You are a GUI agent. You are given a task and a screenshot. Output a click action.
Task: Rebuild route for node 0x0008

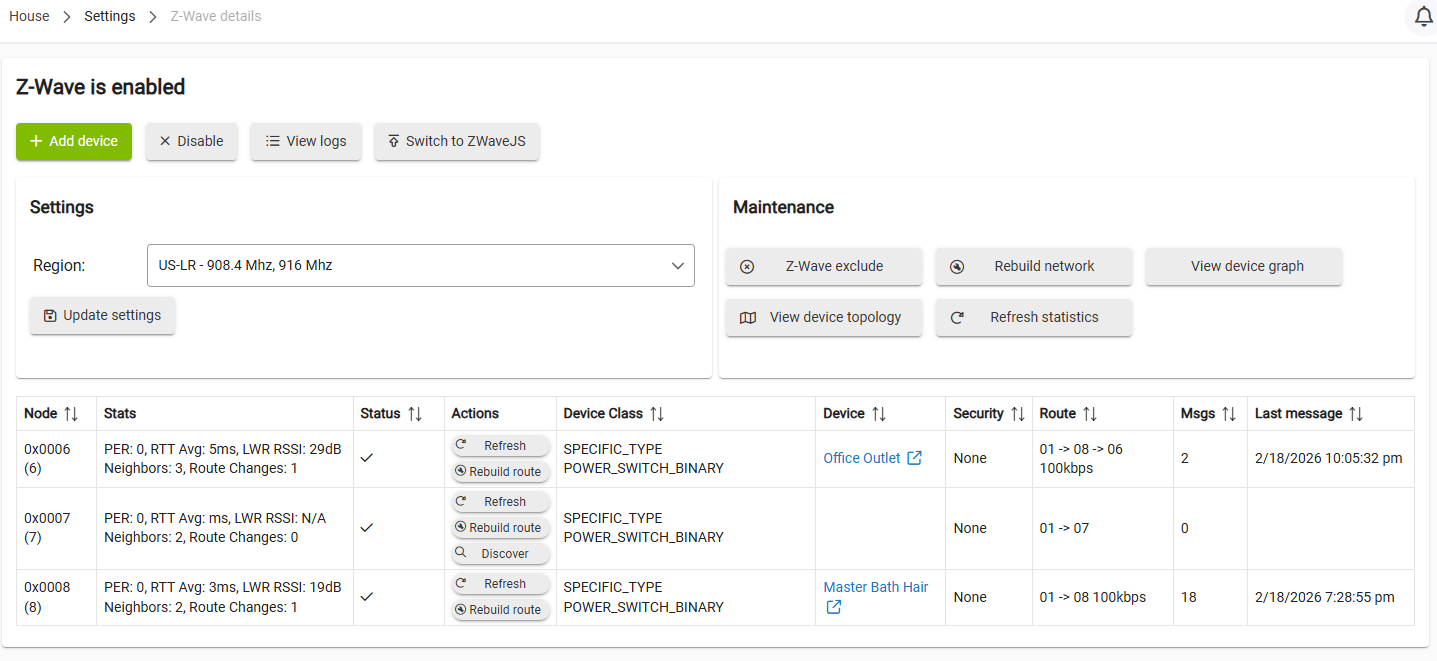tap(501, 610)
